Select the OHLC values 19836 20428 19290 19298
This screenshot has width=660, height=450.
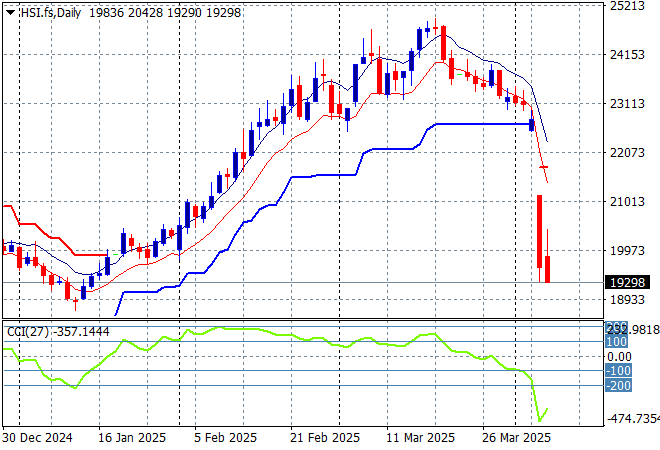tap(165, 13)
